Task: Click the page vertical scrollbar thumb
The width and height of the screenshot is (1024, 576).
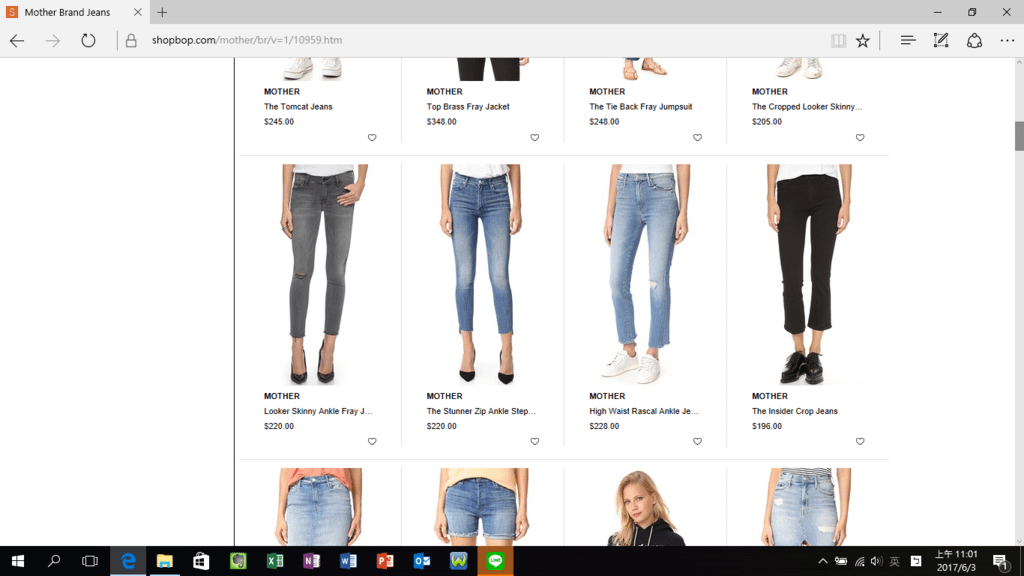Action: click(1019, 136)
